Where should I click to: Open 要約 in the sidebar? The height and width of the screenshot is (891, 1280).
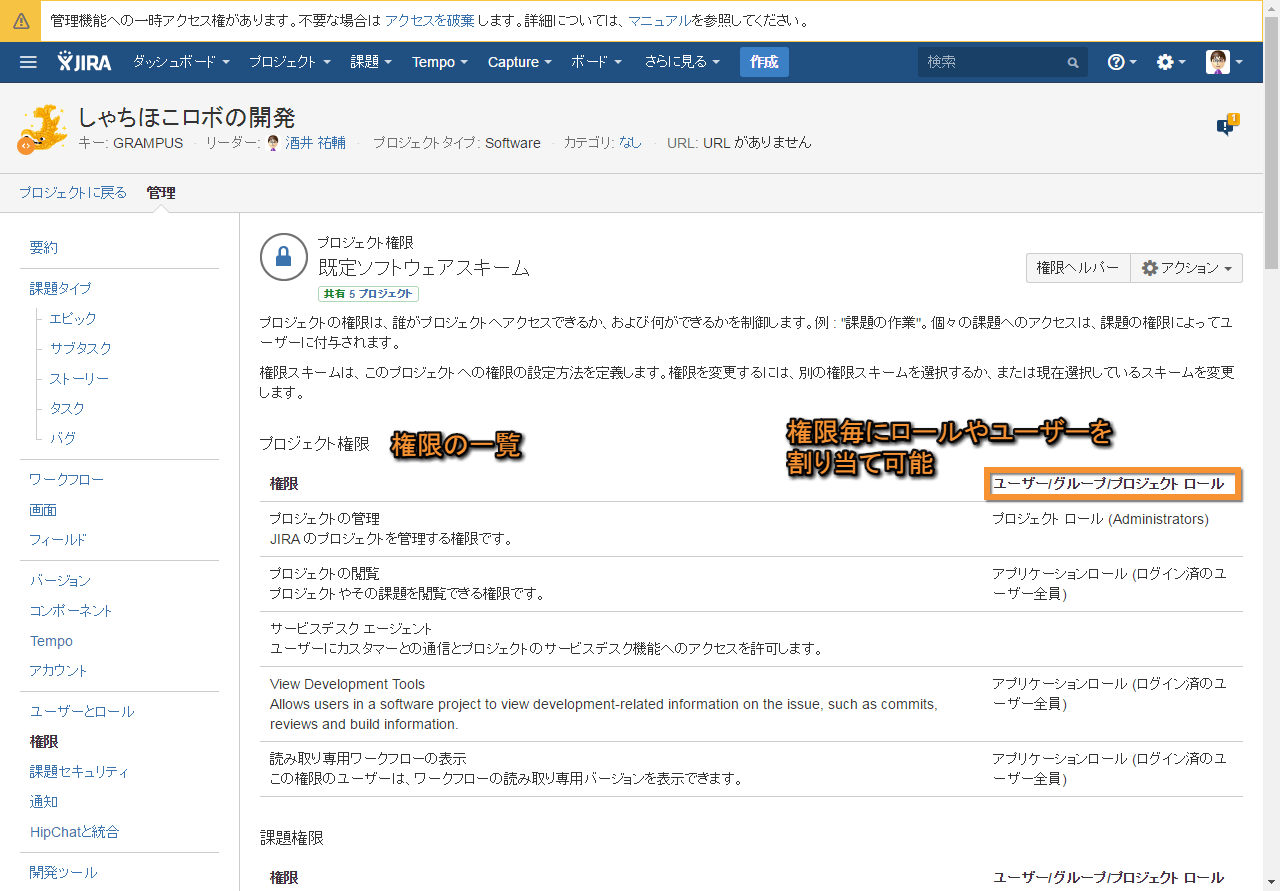point(44,248)
